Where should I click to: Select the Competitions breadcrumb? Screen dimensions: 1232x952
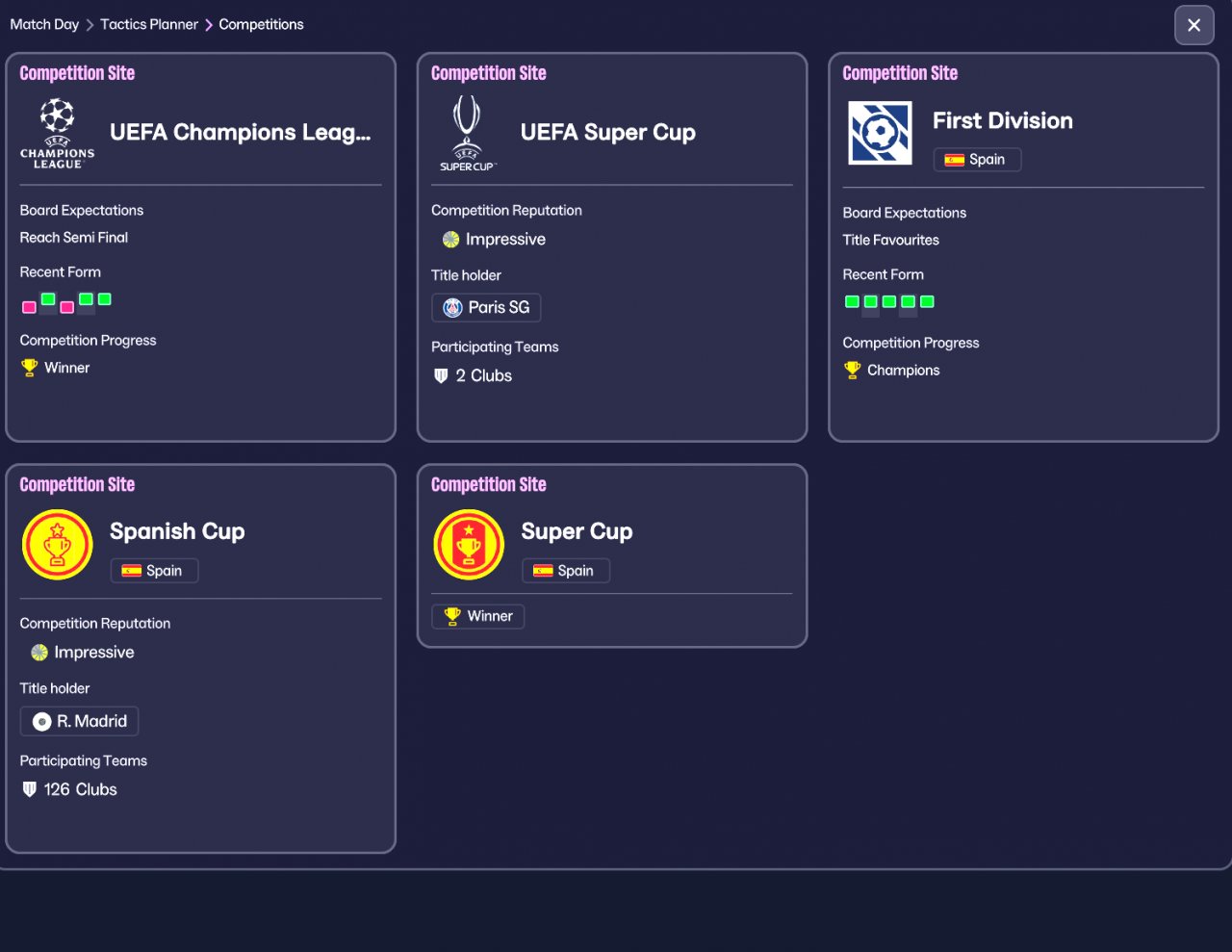click(261, 24)
